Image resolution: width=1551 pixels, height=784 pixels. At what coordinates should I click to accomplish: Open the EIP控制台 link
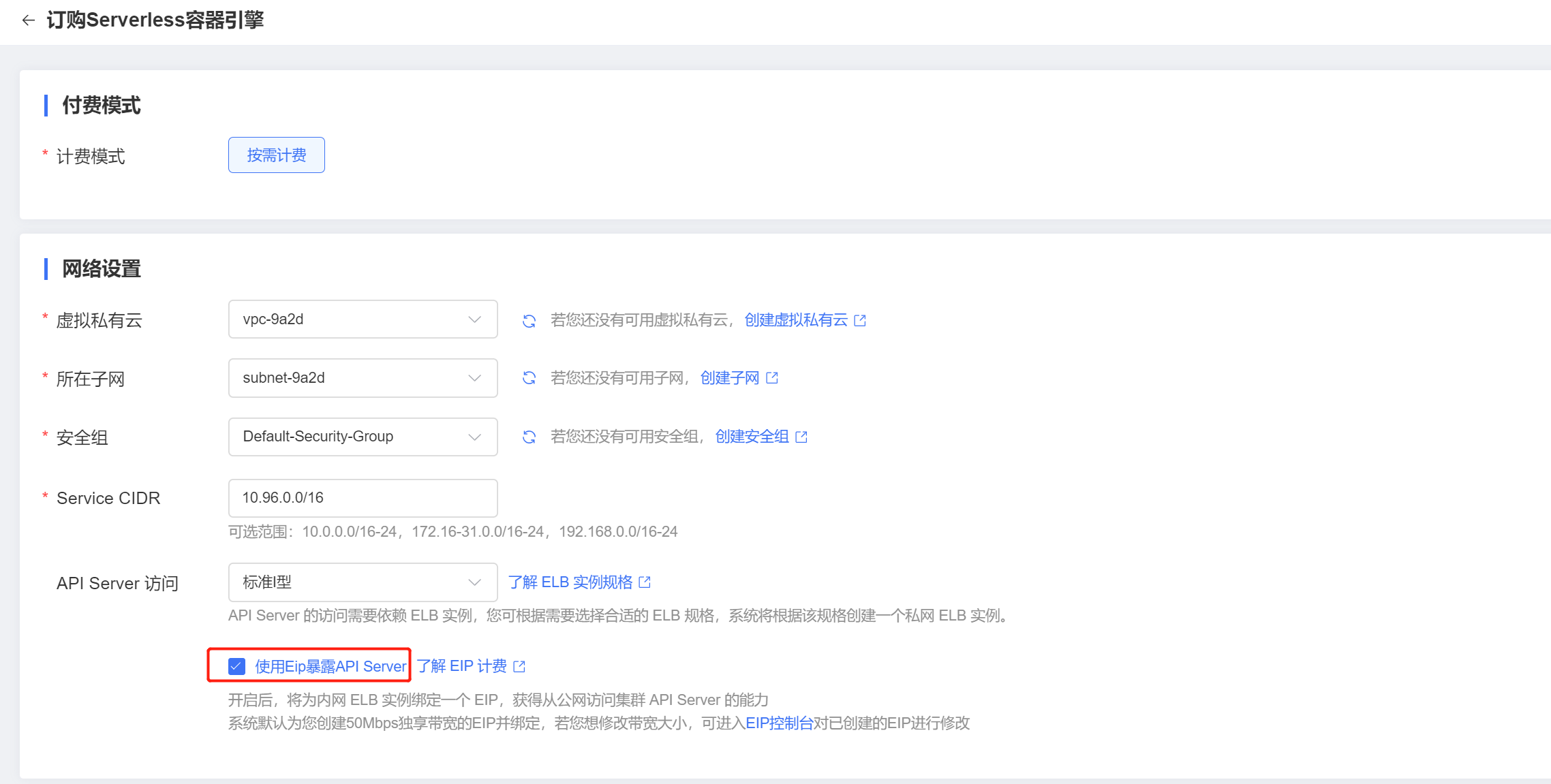click(x=779, y=723)
